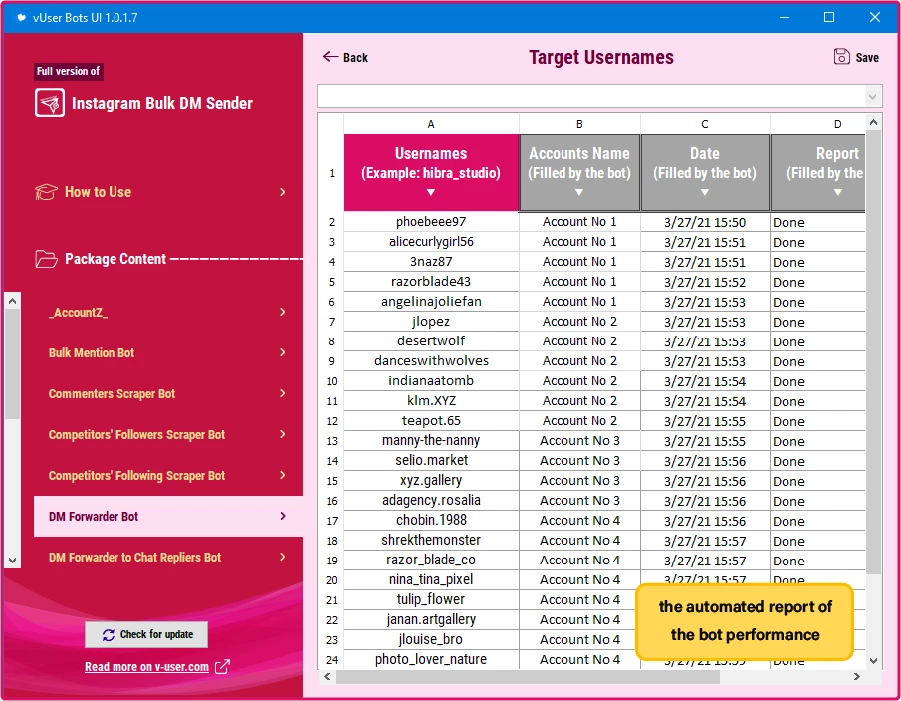Click the sidebar scroll down arrow
This screenshot has height=701, width=901.
click(x=13, y=560)
